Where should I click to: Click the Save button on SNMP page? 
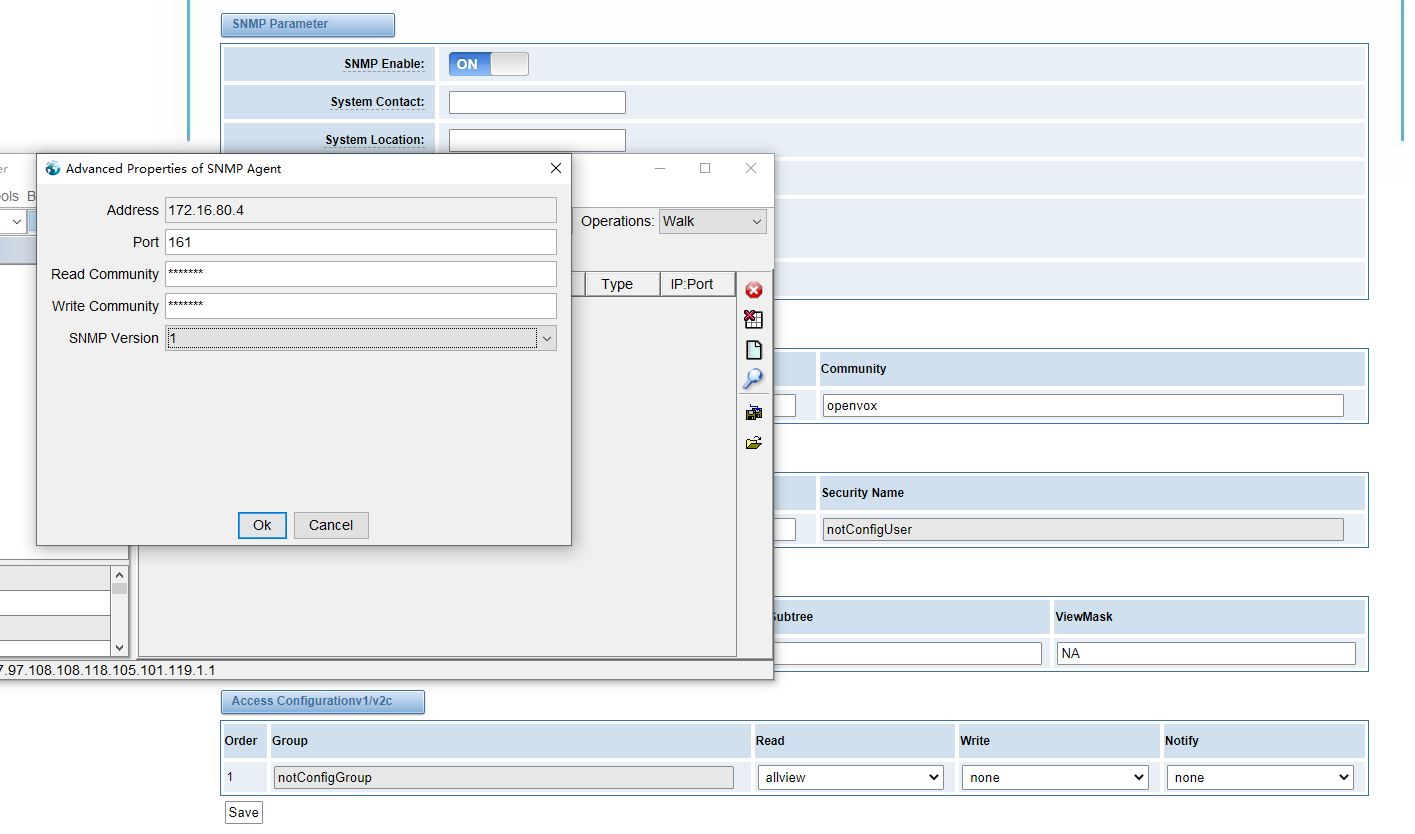point(243,812)
